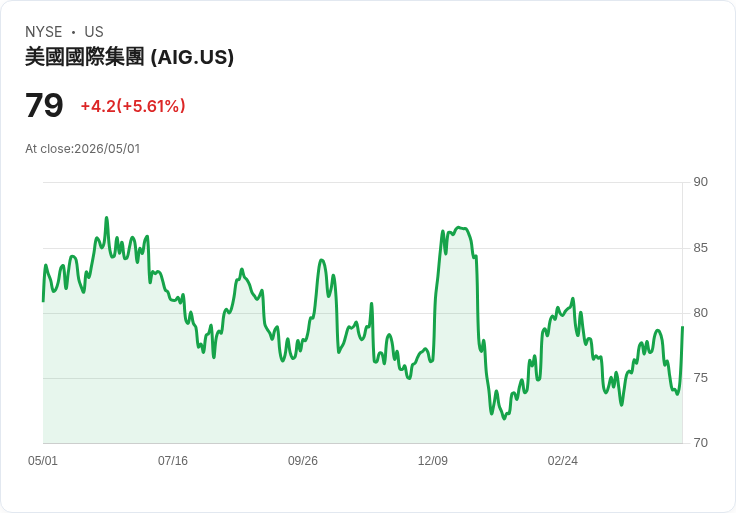736x513 pixels.
Task: Click the price change +4.2(+5.61%)
Action: [133, 106]
